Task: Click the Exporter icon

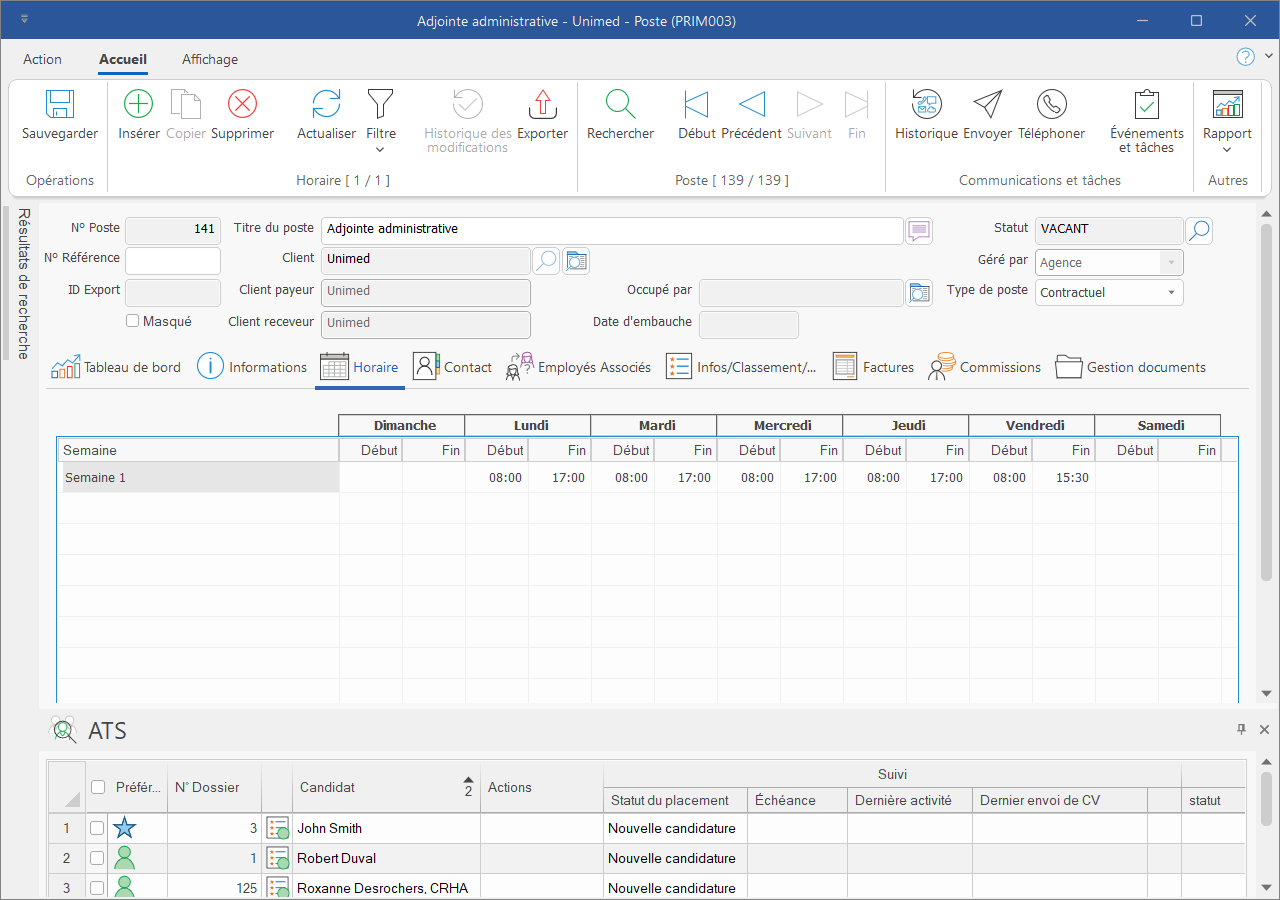Action: [x=542, y=104]
